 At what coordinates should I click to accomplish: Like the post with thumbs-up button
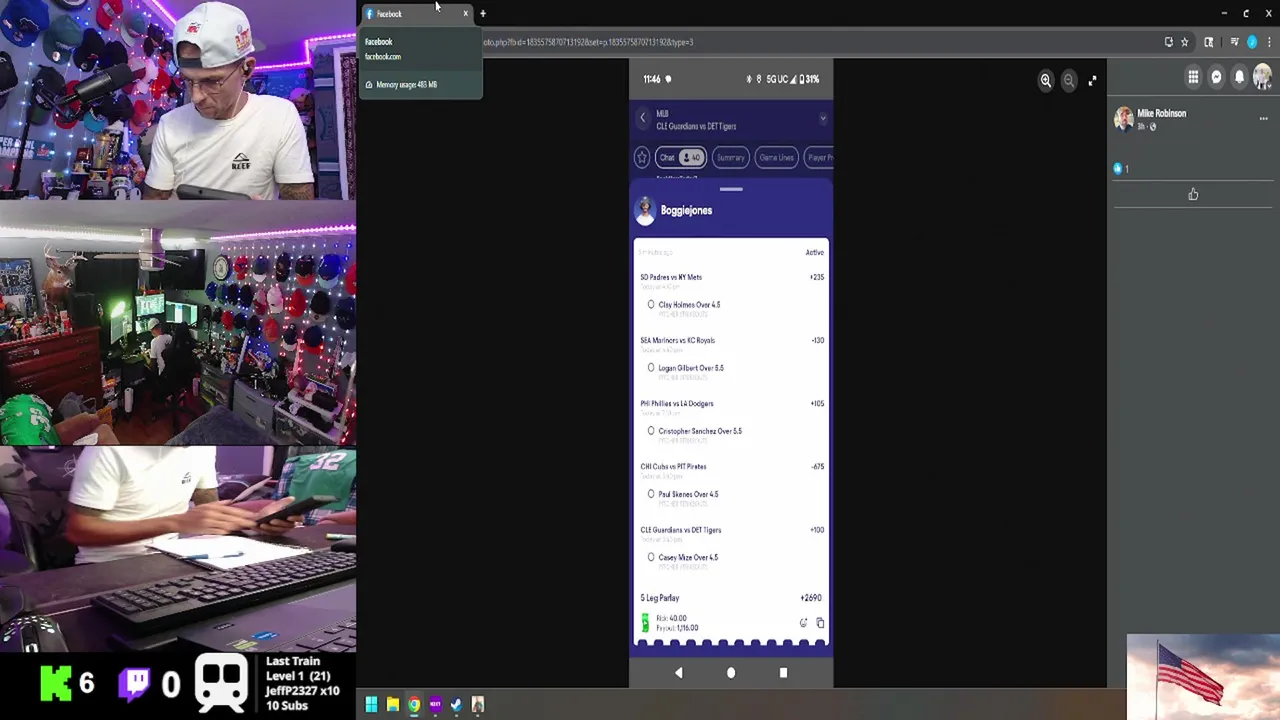[x=1193, y=194]
